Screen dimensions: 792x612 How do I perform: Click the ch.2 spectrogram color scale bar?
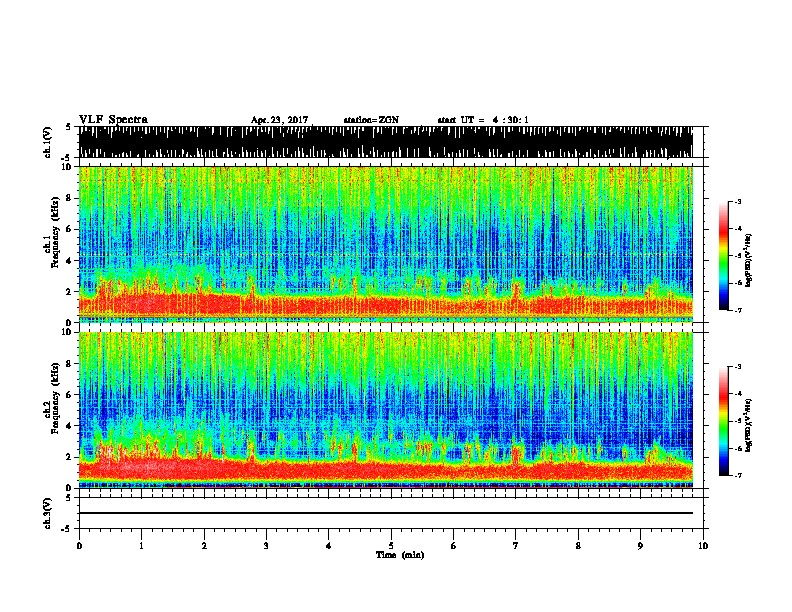(724, 421)
